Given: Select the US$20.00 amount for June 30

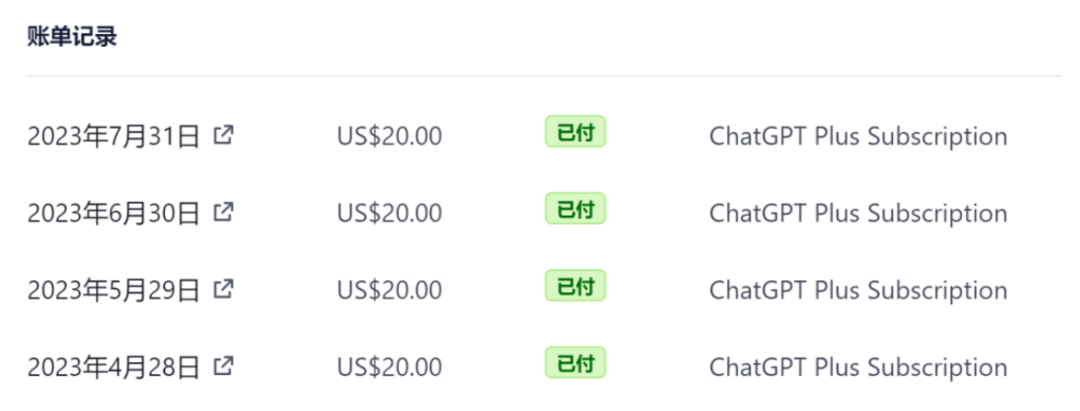Looking at the screenshot, I should pos(389,213).
